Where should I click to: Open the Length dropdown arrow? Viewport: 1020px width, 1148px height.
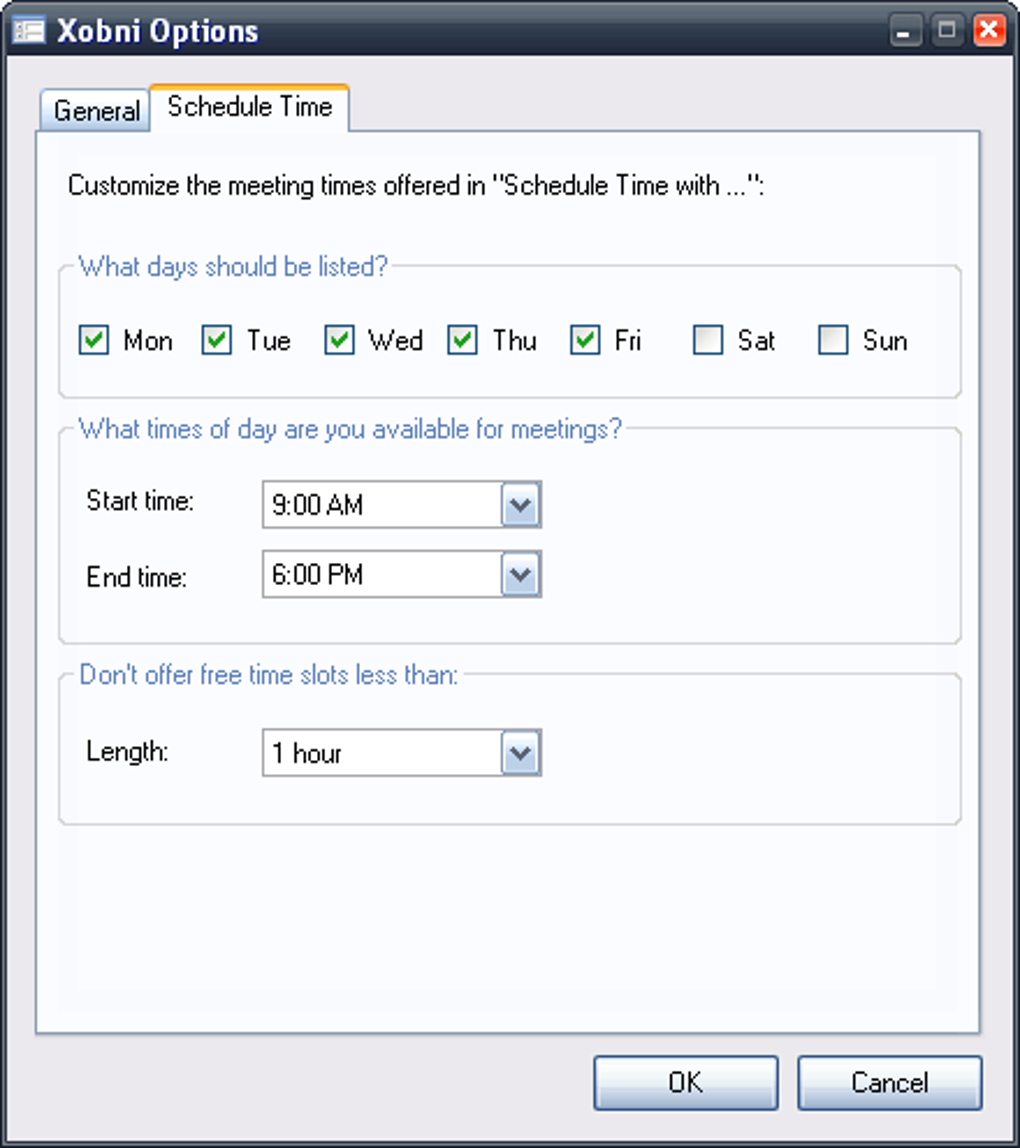(x=521, y=753)
